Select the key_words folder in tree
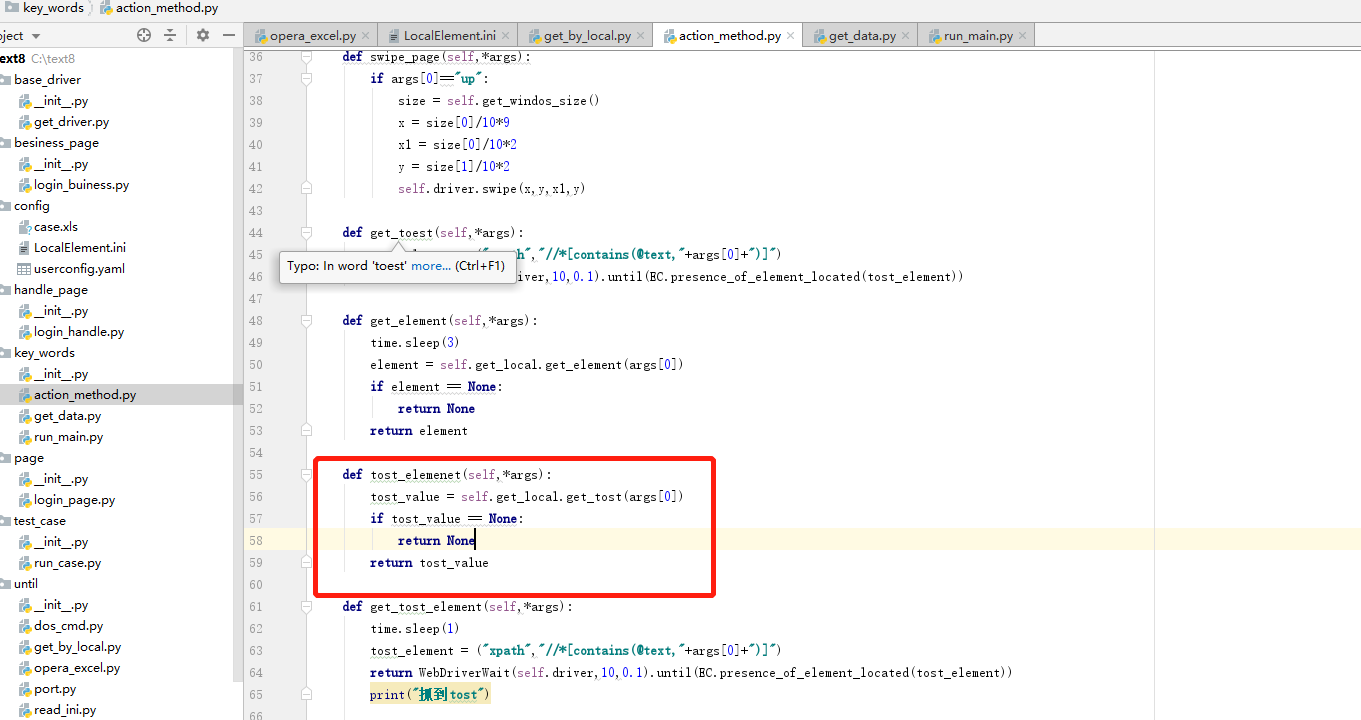The height and width of the screenshot is (720, 1361). (44, 352)
